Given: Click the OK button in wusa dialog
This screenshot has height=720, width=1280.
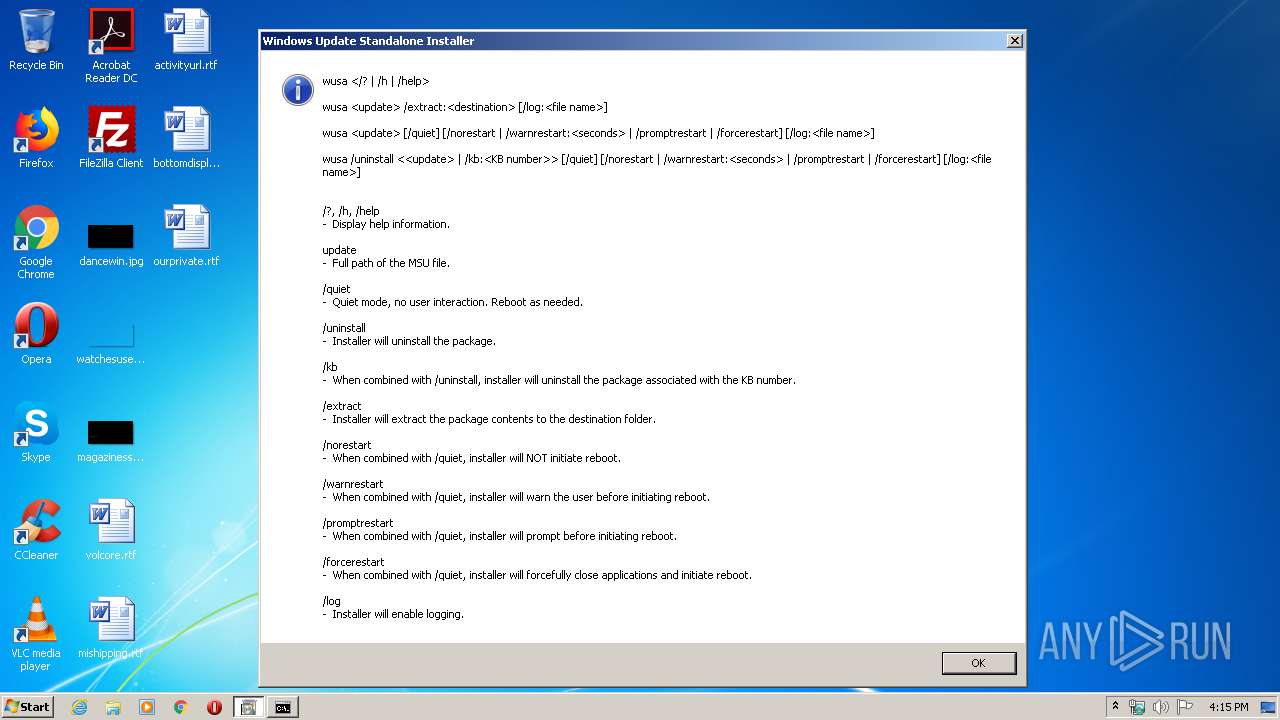Looking at the screenshot, I should click(x=978, y=663).
